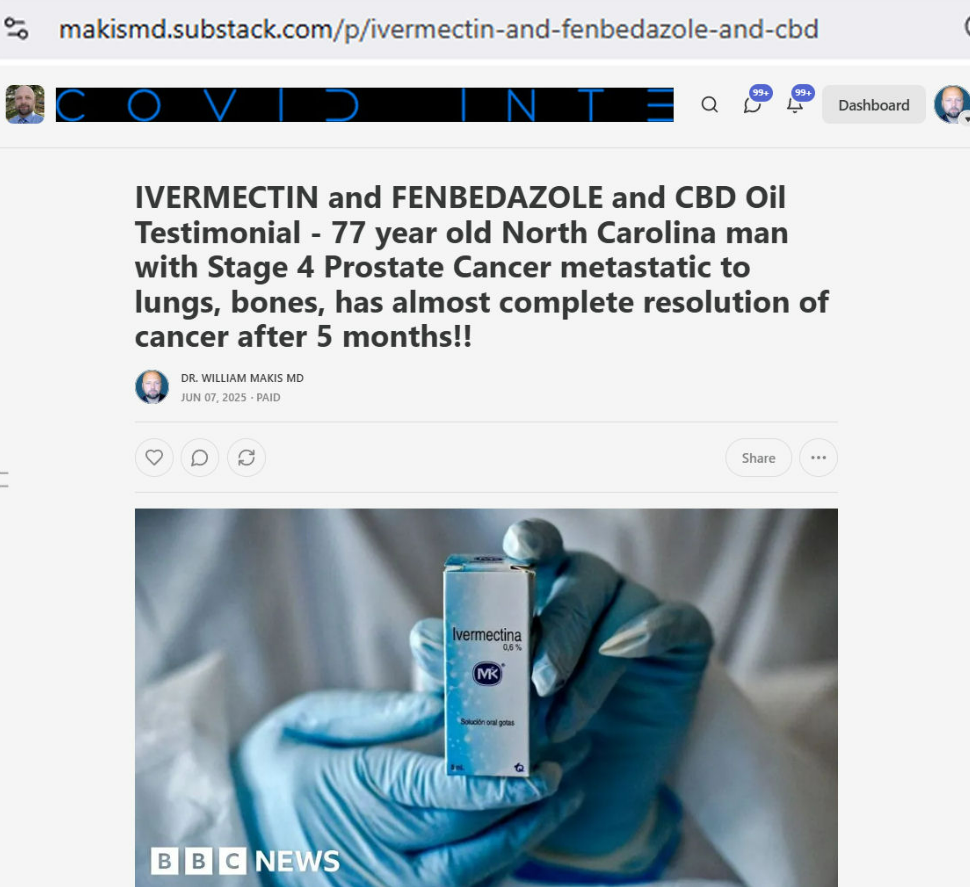Image resolution: width=970 pixels, height=887 pixels.
Task: Open the comments speech bubble icon
Action: pos(200,458)
